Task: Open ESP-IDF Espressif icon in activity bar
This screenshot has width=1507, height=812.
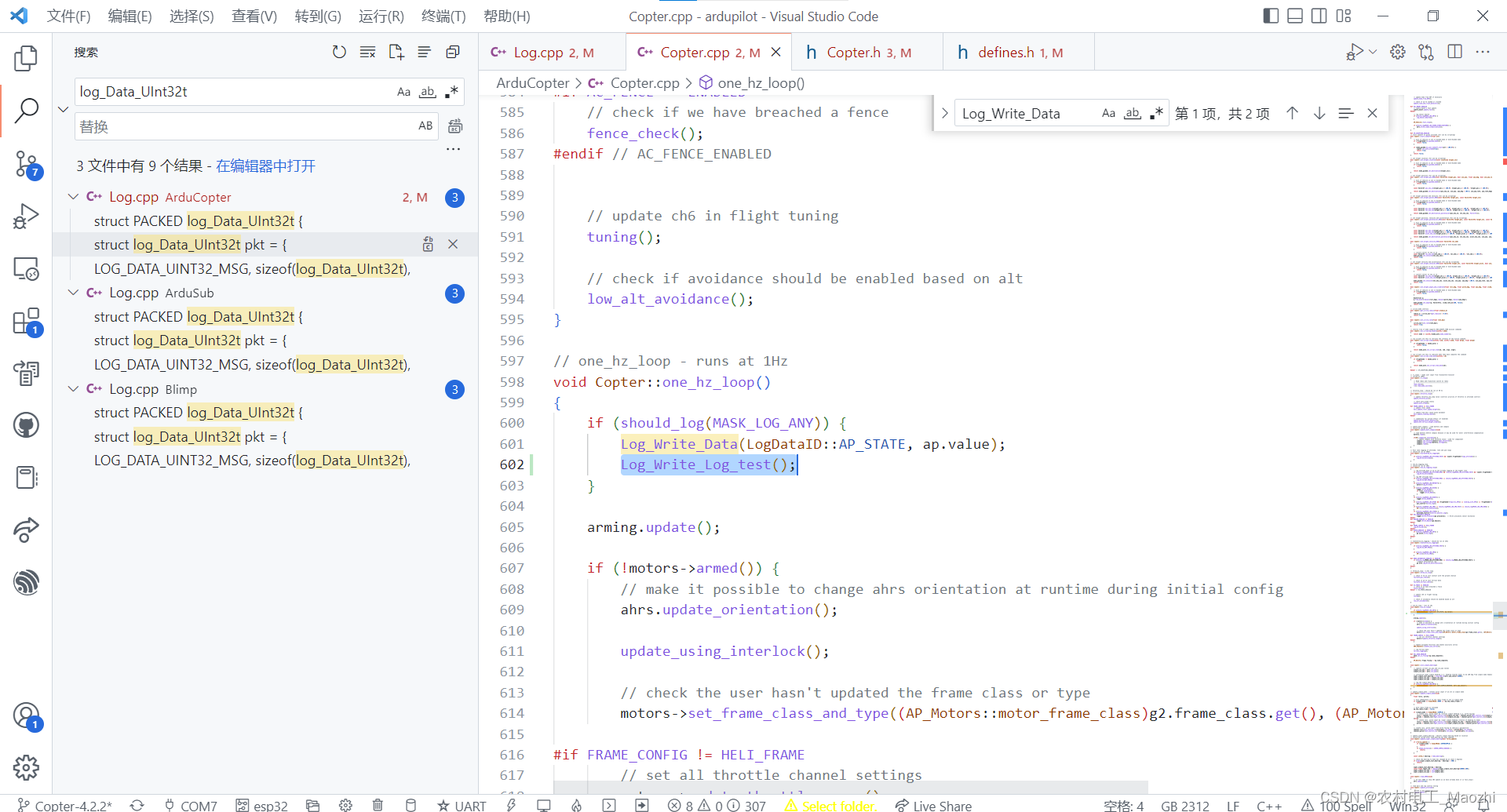Action: 26,582
